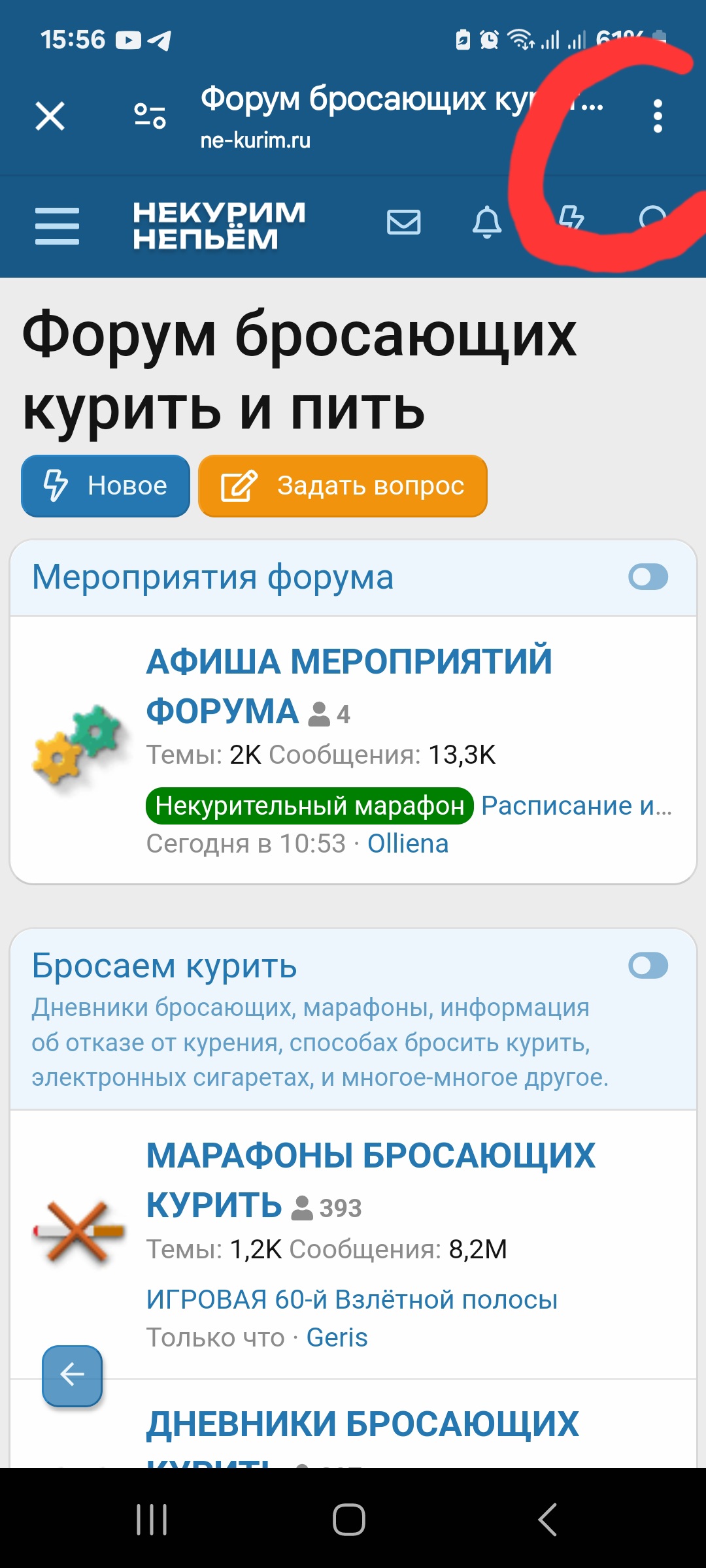
Task: Tap Android home button
Action: [x=349, y=1520]
